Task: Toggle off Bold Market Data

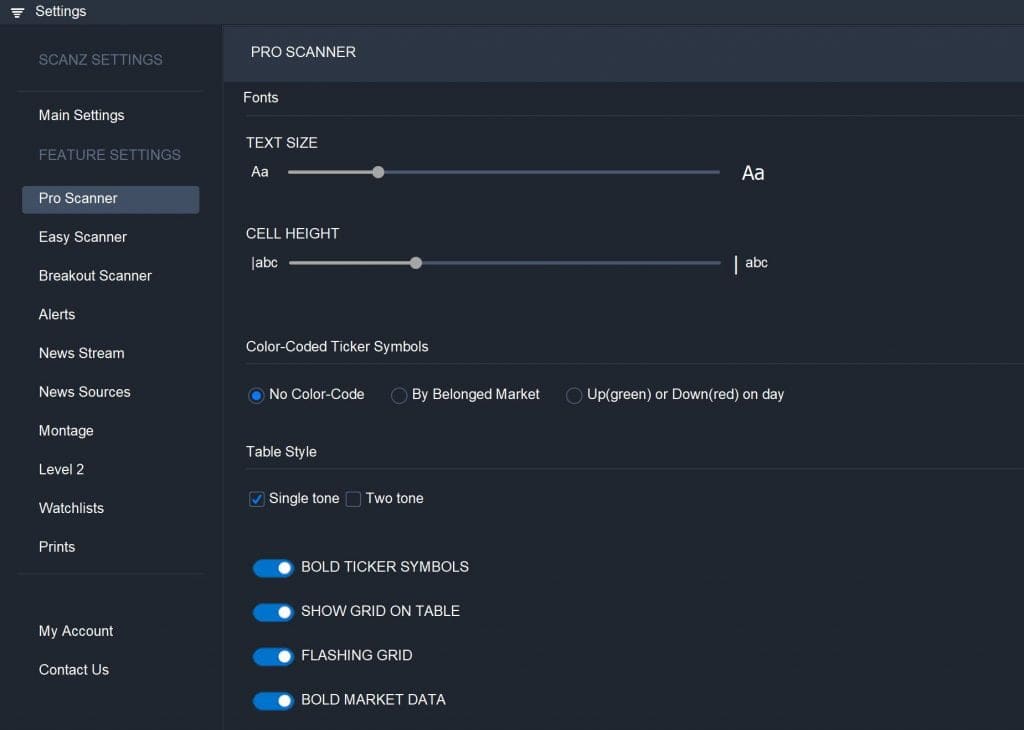Action: click(x=272, y=700)
